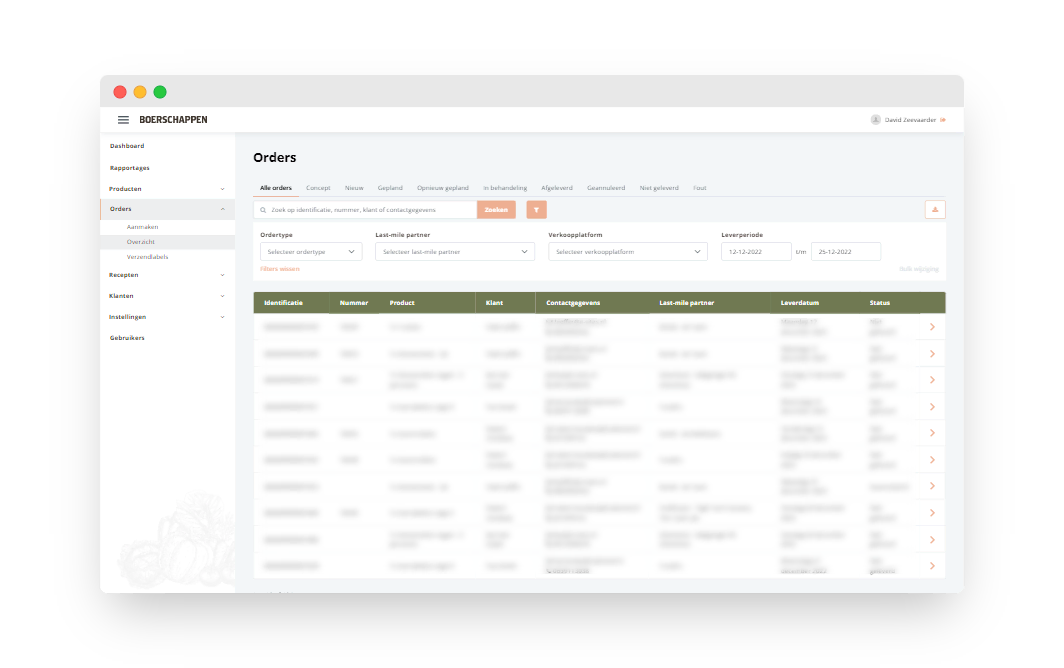Image resolution: width=1064 pixels, height=668 pixels.
Task: Open the Ordertype dropdown
Action: [311, 252]
